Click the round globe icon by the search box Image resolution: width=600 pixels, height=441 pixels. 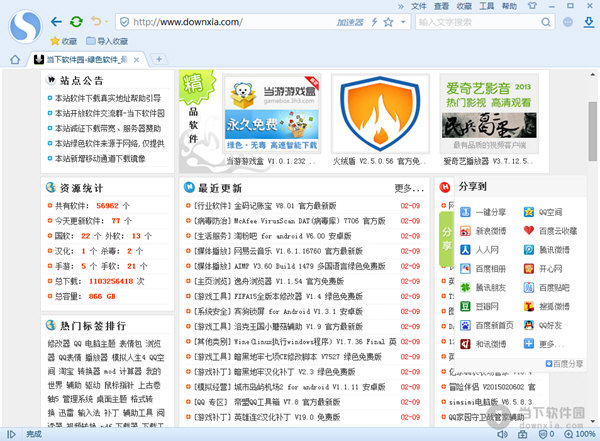point(568,22)
